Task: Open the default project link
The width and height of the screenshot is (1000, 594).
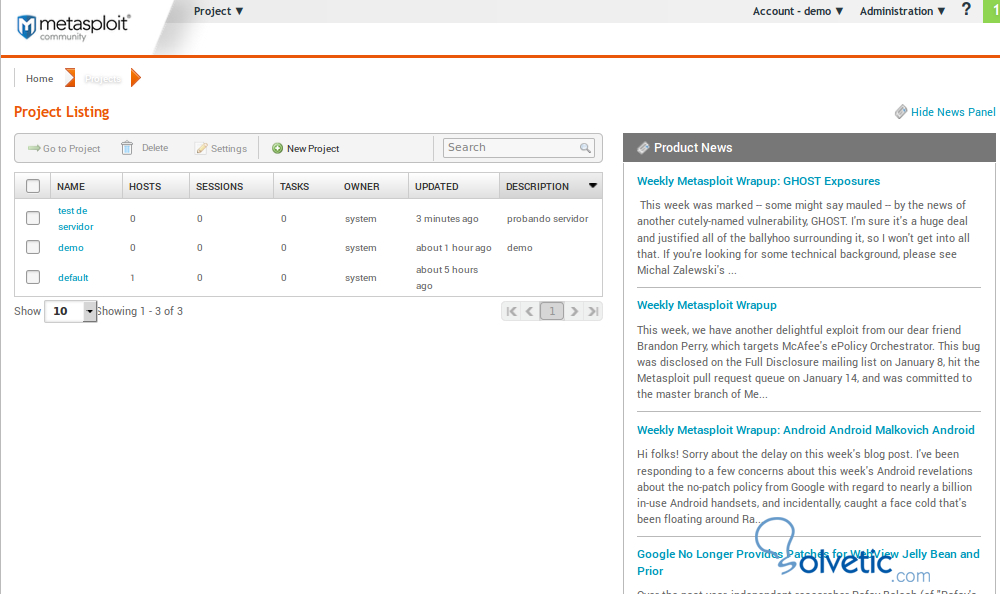Action: coord(73,278)
